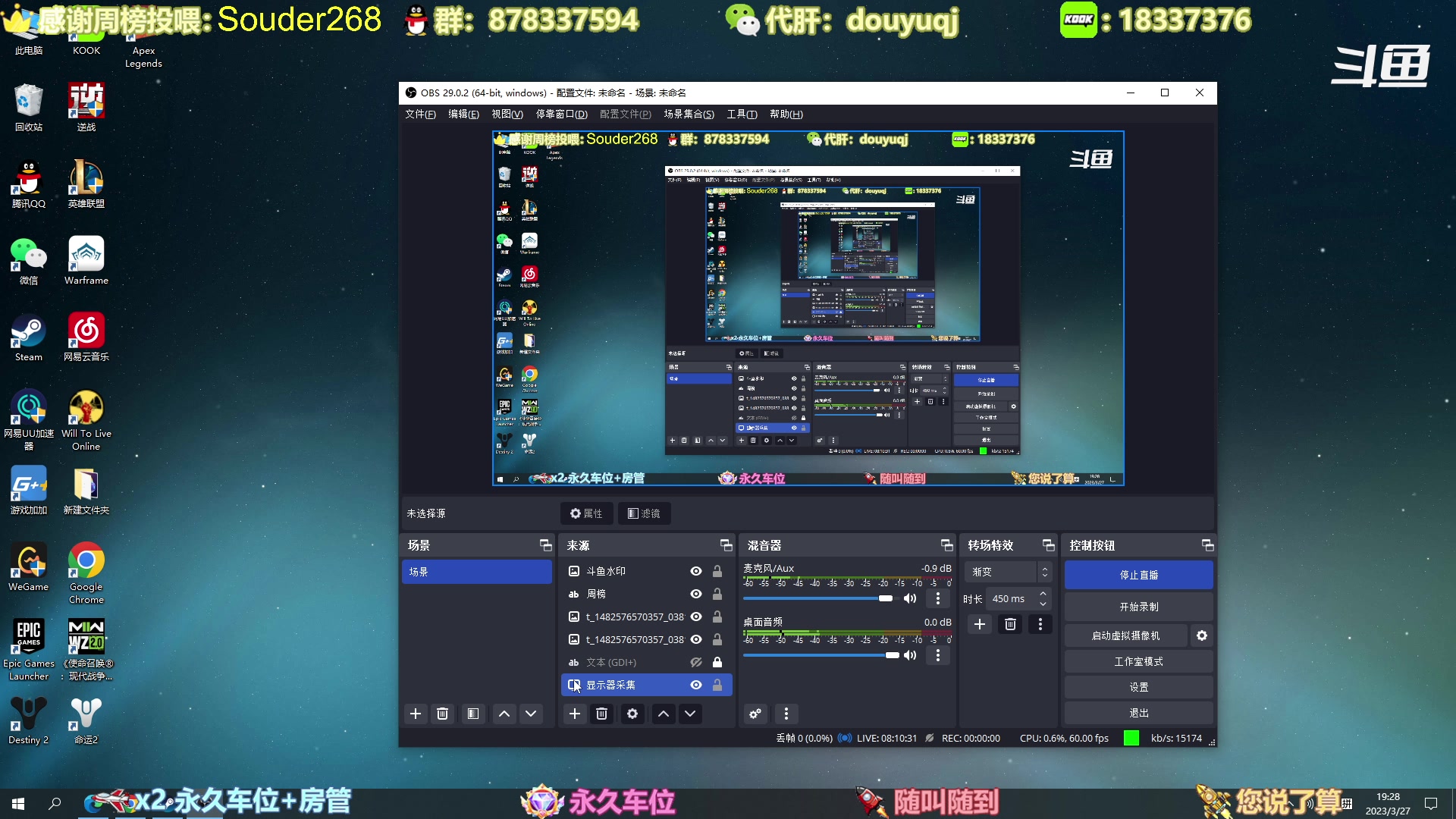Pop out the 来源 dock panel
The image size is (1456, 819).
pos(726,545)
